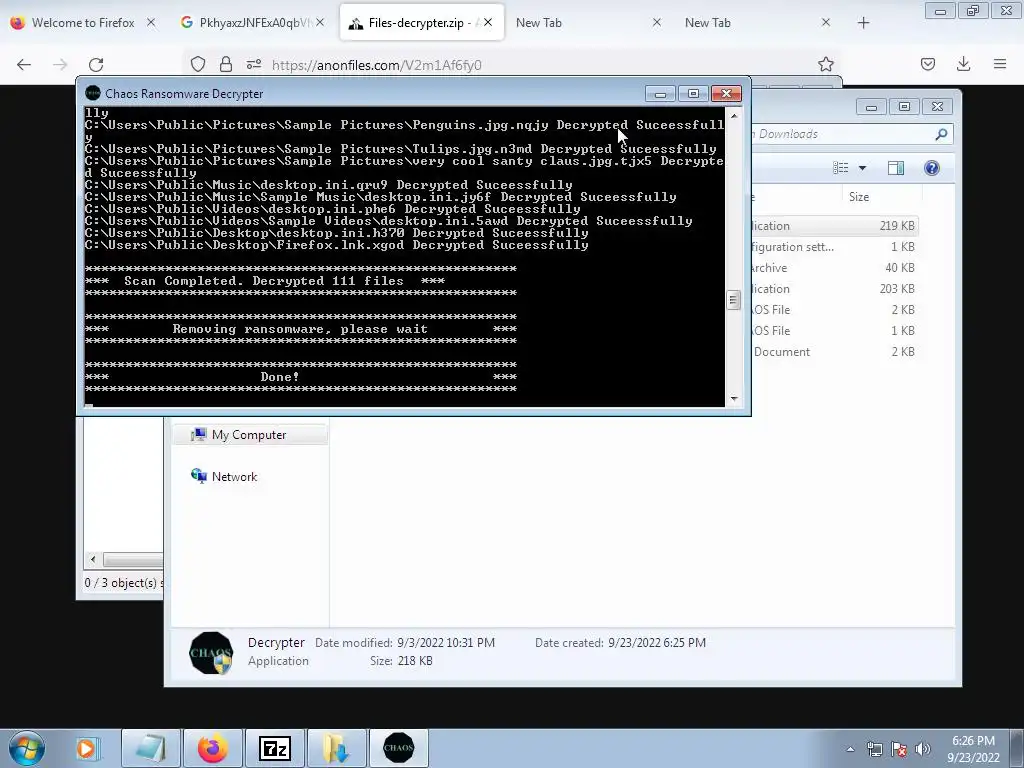Screen dimensions: 1024x768
Task: Show hidden tray icons
Action: [850, 749]
